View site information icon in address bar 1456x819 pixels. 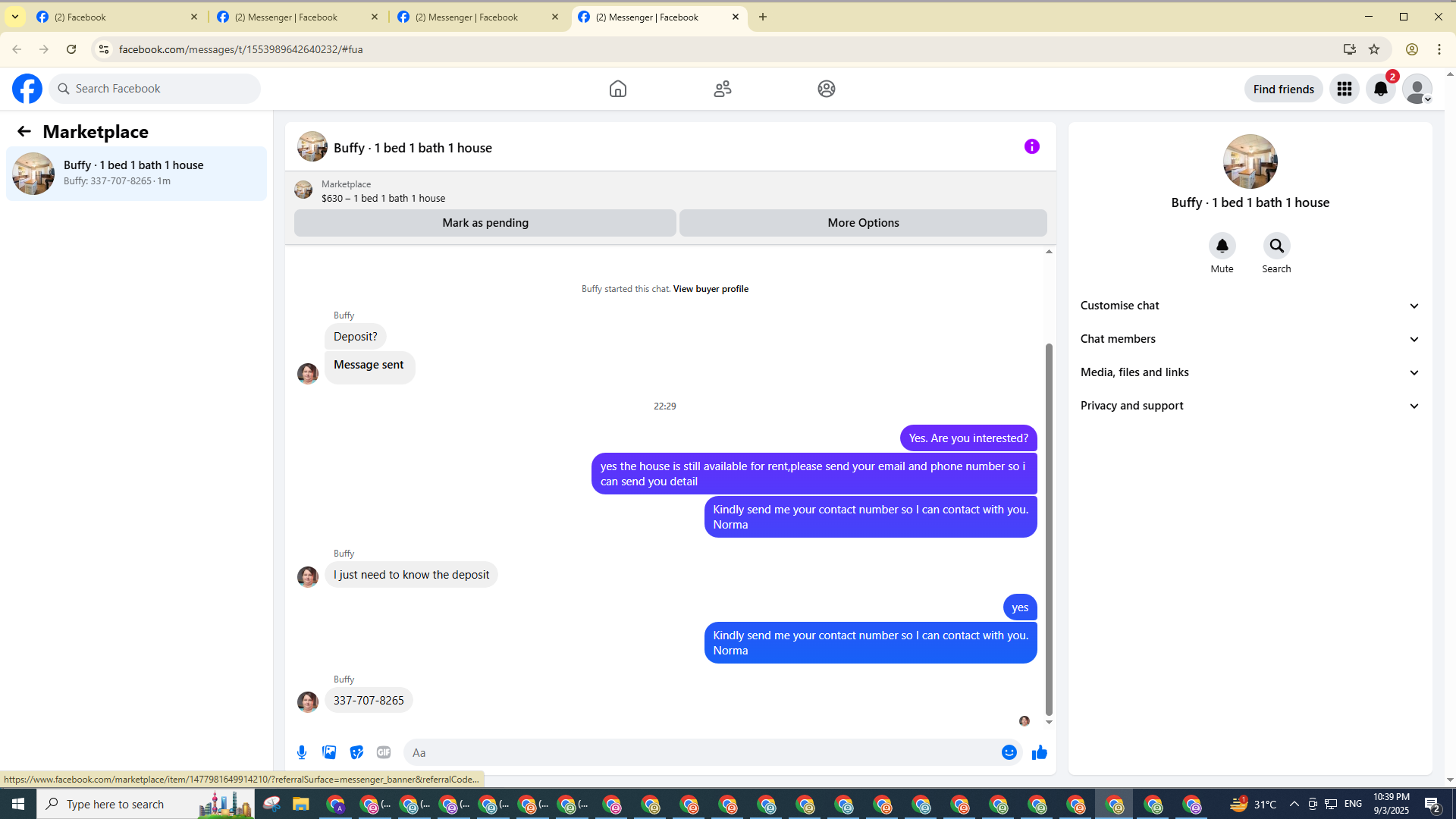coord(104,49)
